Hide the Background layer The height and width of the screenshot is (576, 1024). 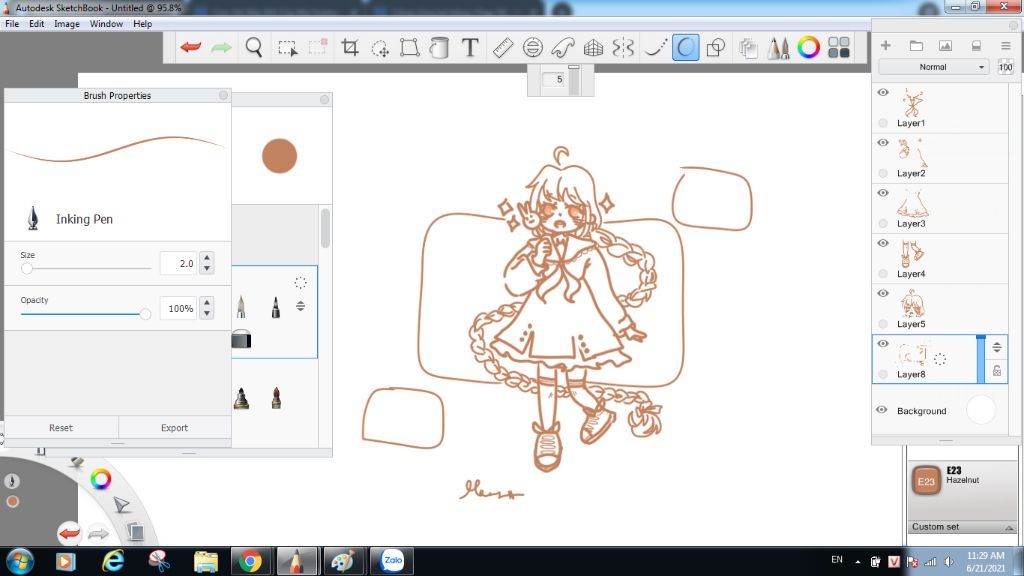882,410
